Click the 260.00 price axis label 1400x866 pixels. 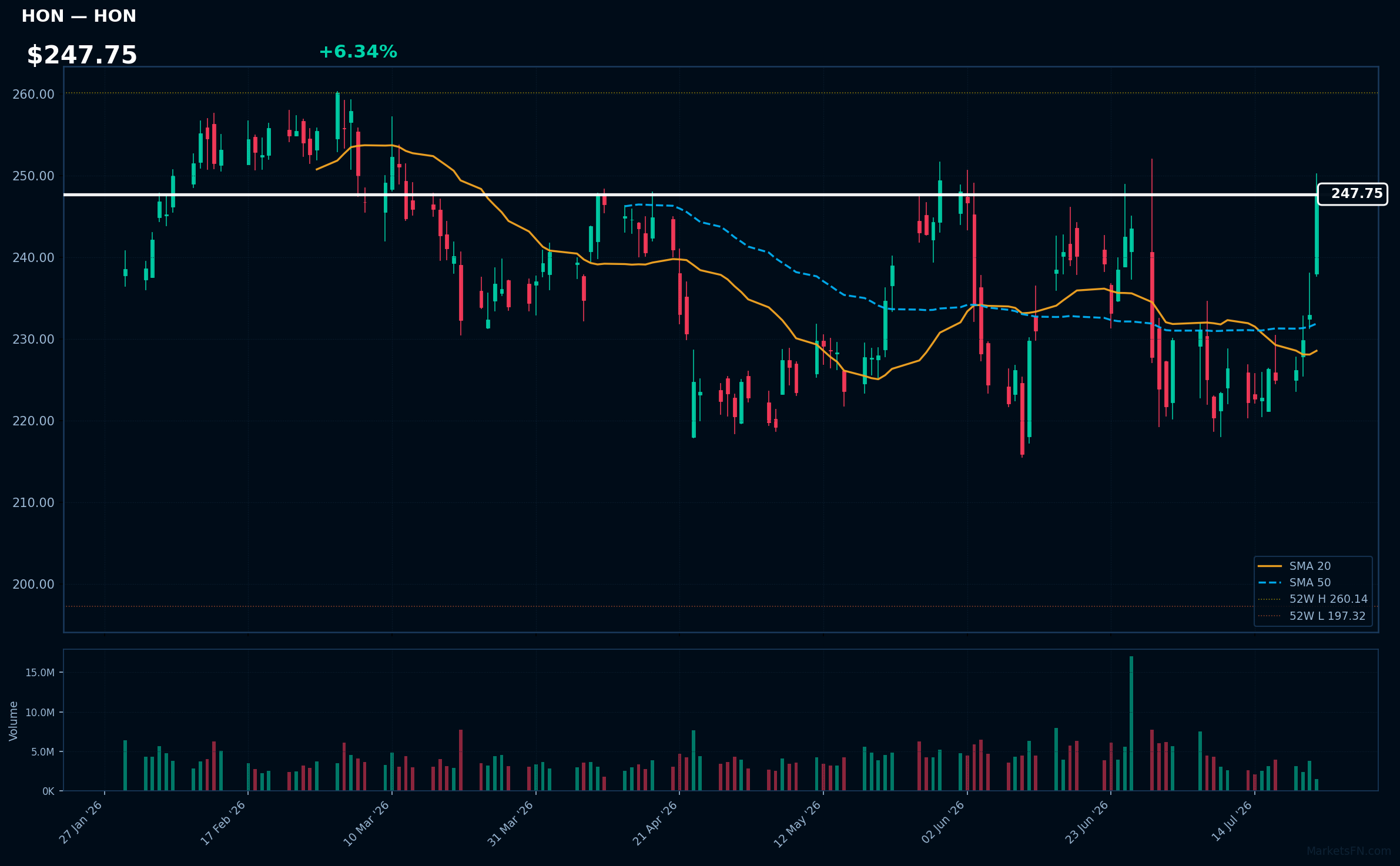pyautogui.click(x=34, y=95)
